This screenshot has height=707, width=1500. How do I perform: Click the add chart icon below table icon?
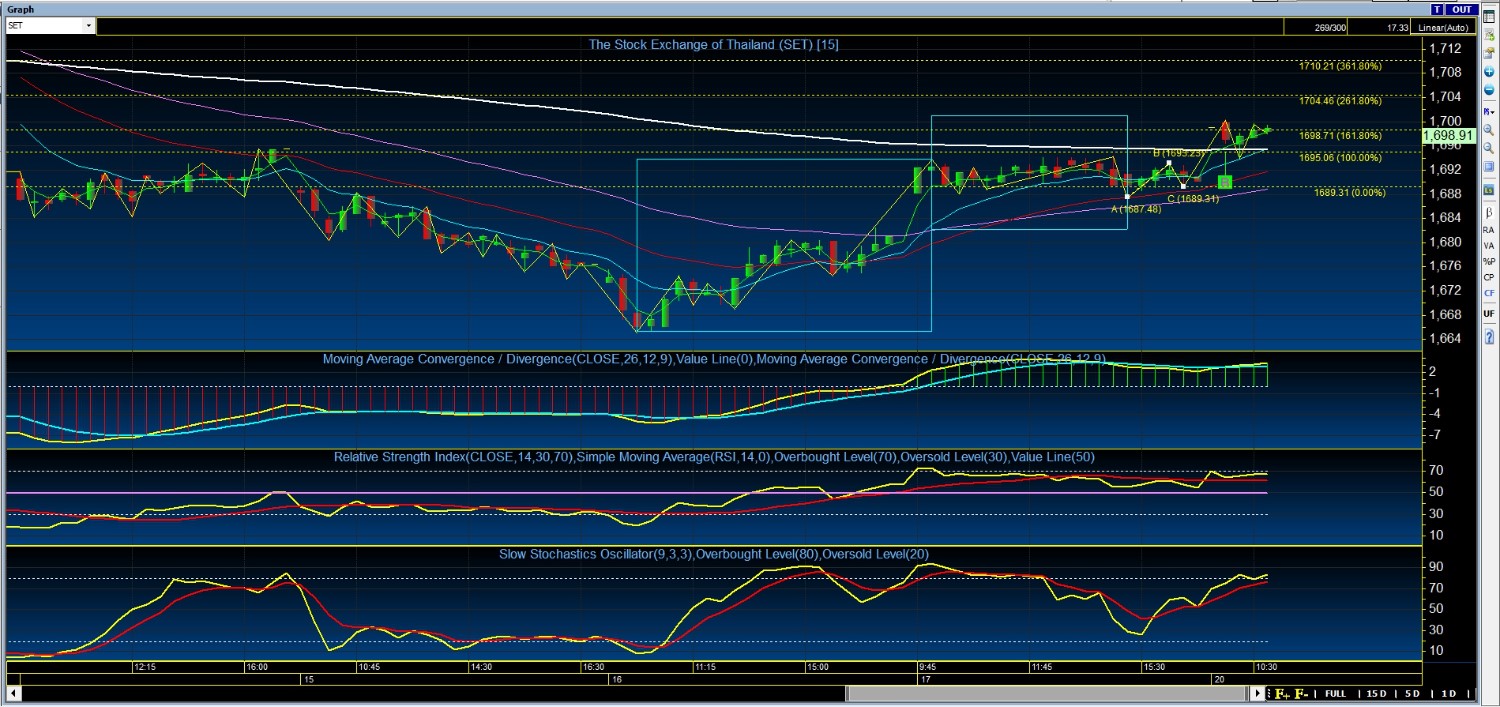coord(1489,35)
